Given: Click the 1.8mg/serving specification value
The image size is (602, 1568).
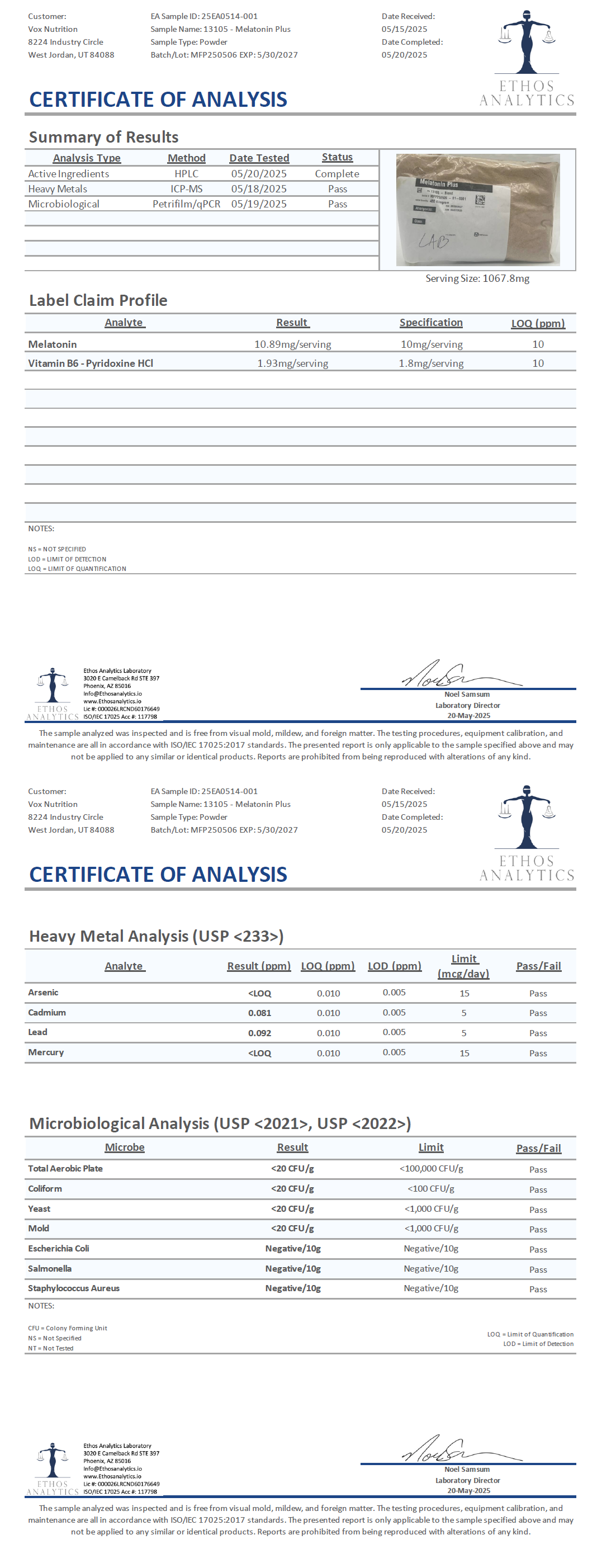Looking at the screenshot, I should click(x=431, y=363).
